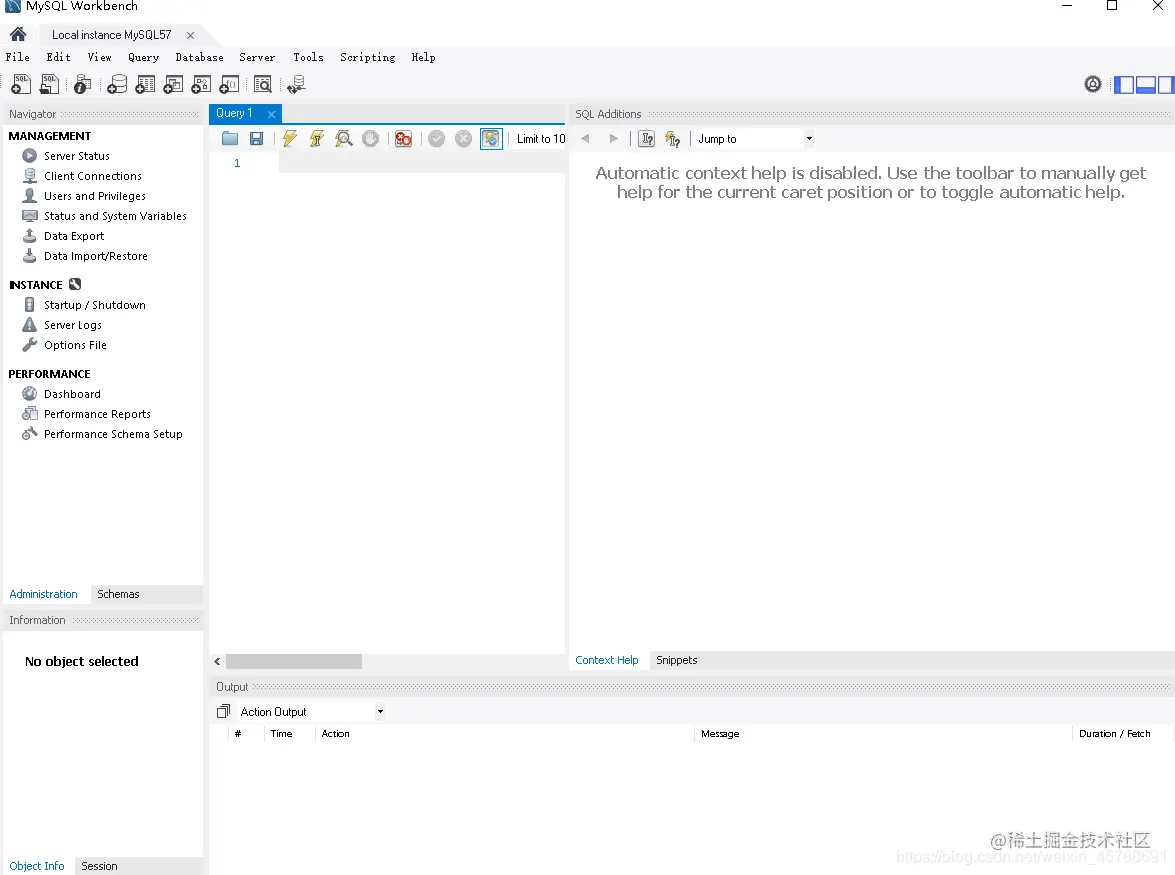Switch to the Snippets tab

tap(677, 660)
